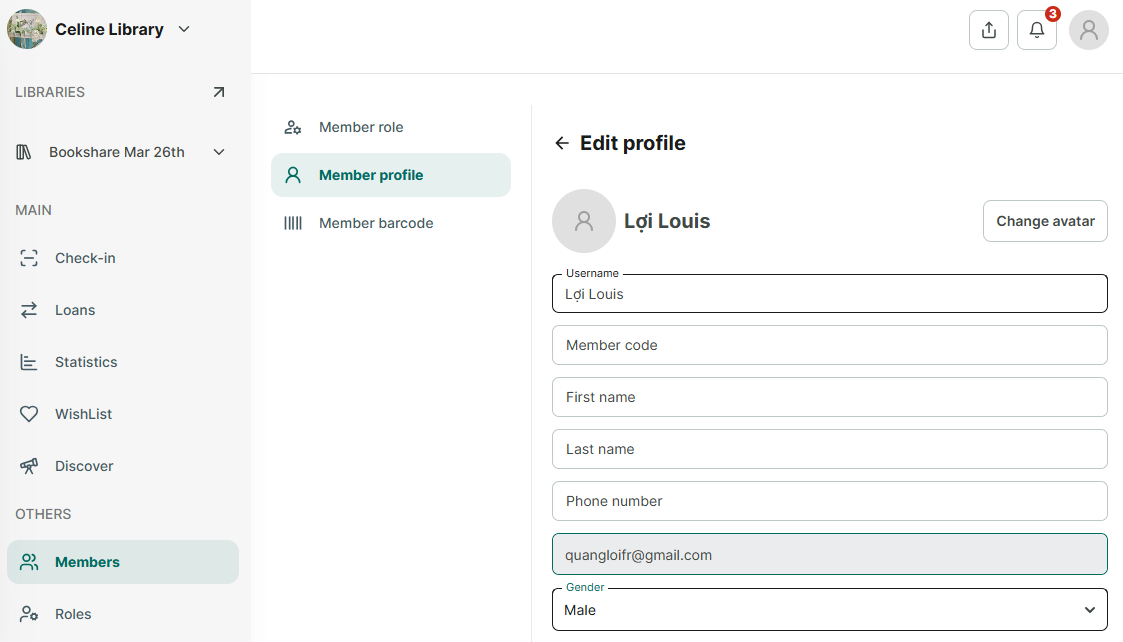
Task: Click the Statistics chart icon
Action: tap(29, 363)
